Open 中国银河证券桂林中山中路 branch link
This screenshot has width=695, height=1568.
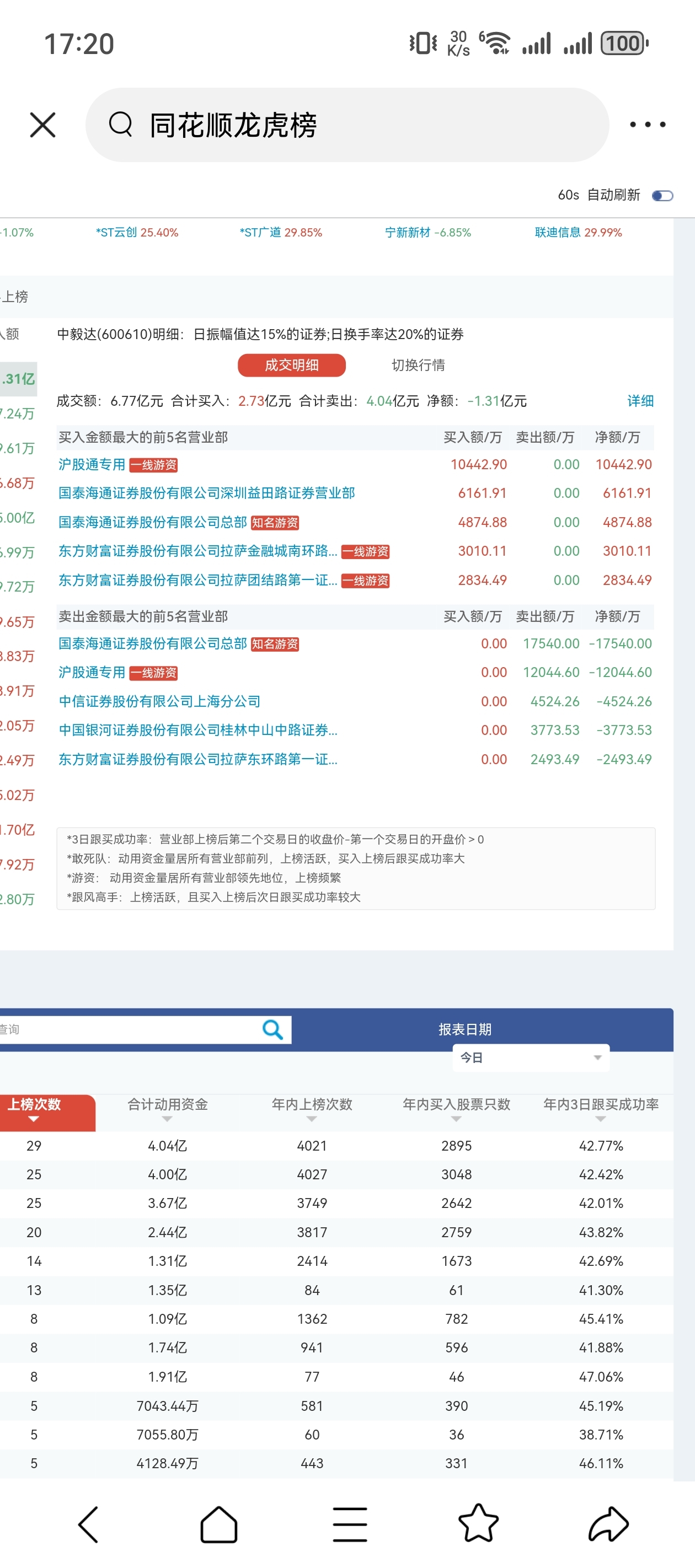click(x=198, y=730)
